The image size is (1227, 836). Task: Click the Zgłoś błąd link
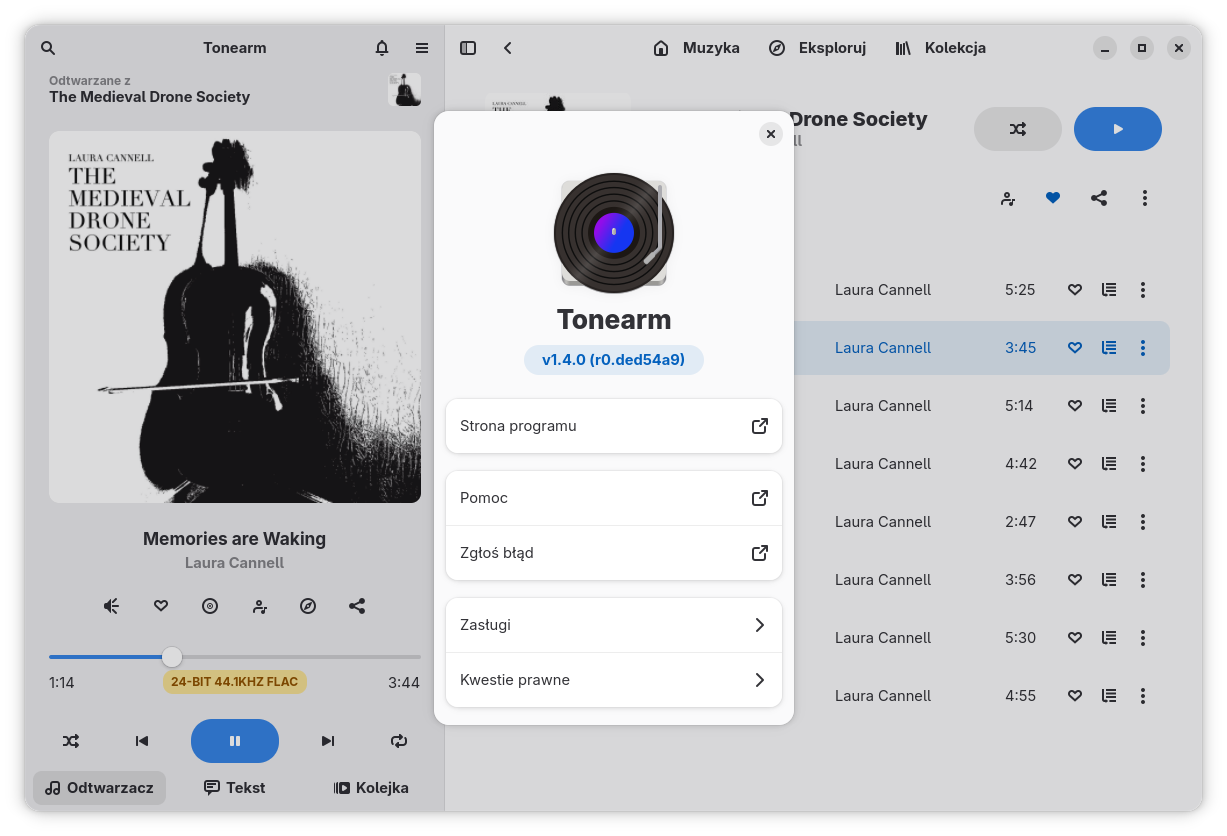point(613,553)
